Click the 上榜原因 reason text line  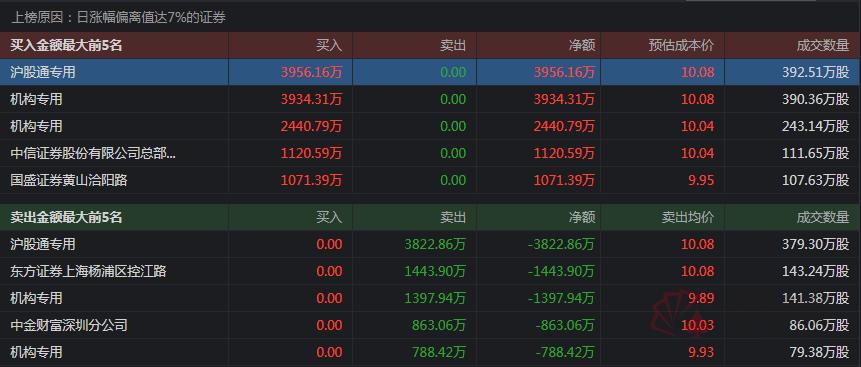(x=119, y=18)
